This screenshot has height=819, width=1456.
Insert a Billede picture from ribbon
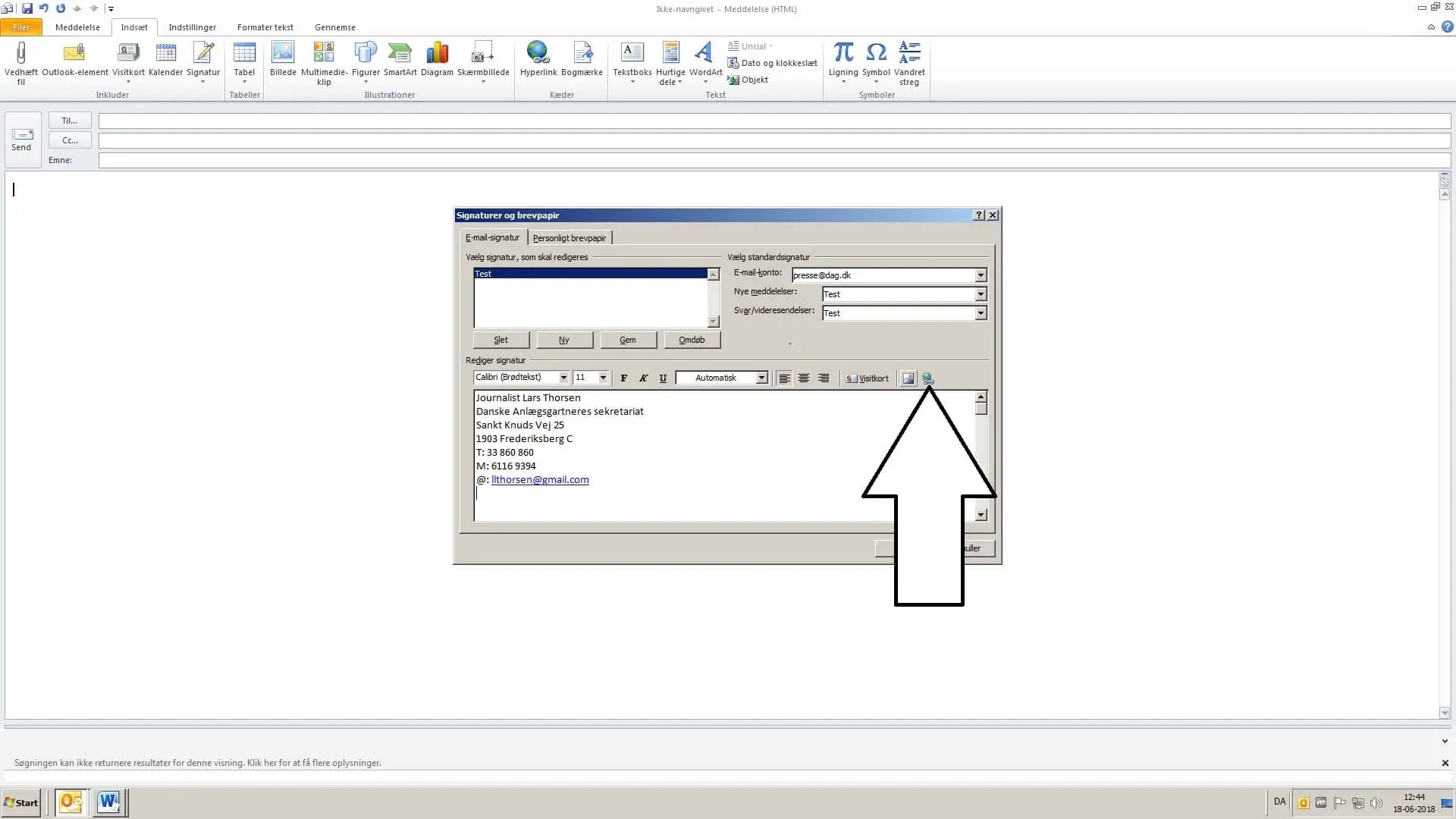[283, 53]
